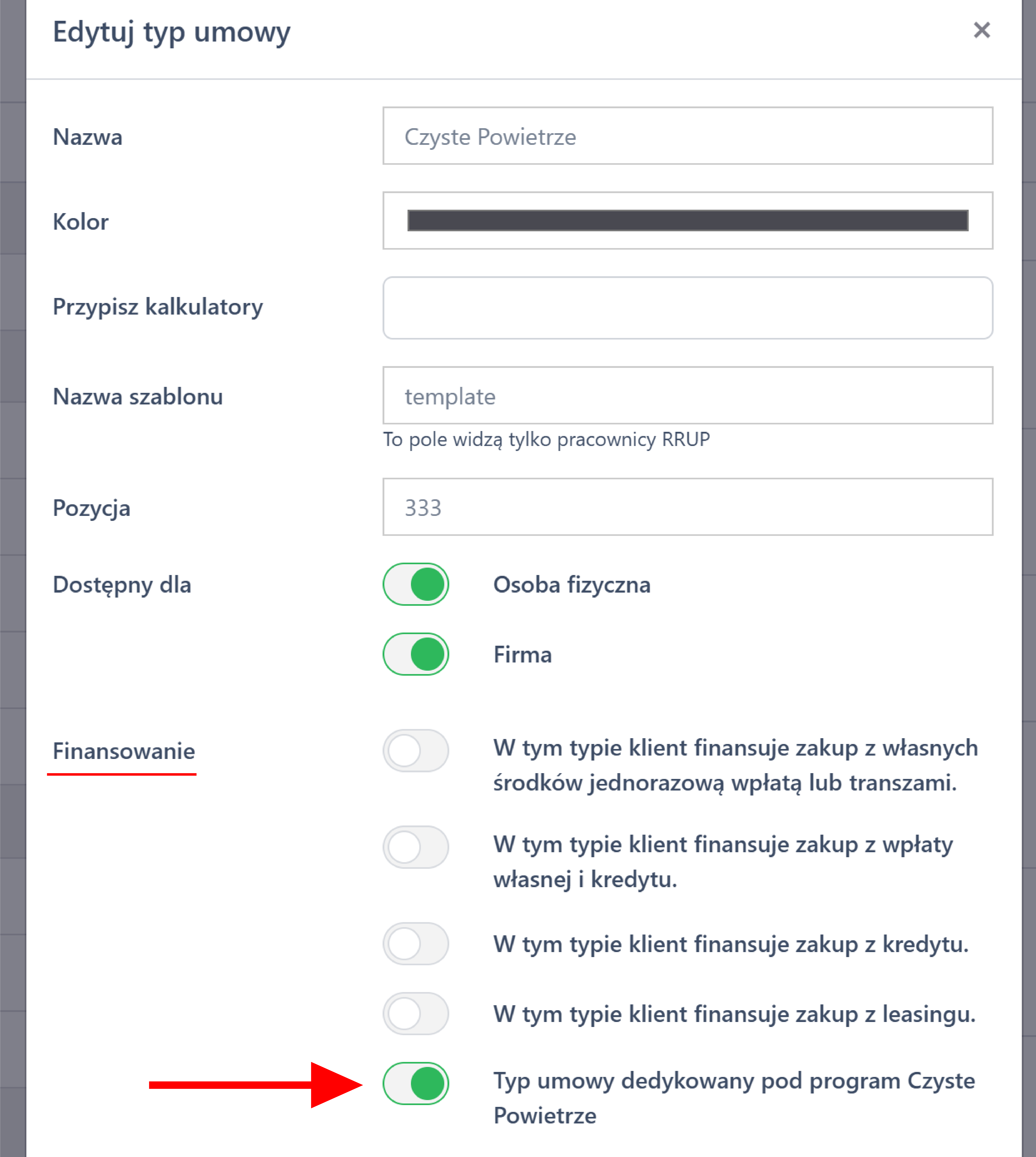Close the Edytuj typ umowy dialog
This screenshot has height=1157, width=1036.
coord(981,30)
